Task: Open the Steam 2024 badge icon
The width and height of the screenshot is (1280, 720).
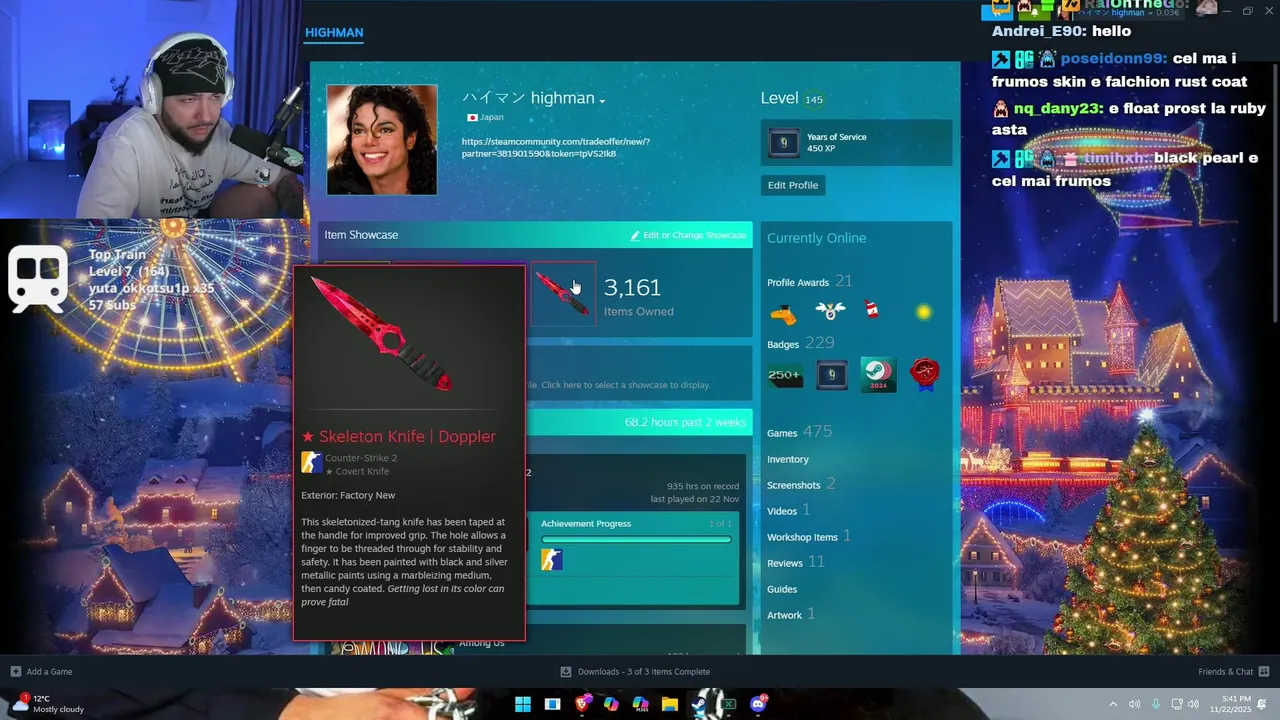Action: pyautogui.click(x=878, y=376)
